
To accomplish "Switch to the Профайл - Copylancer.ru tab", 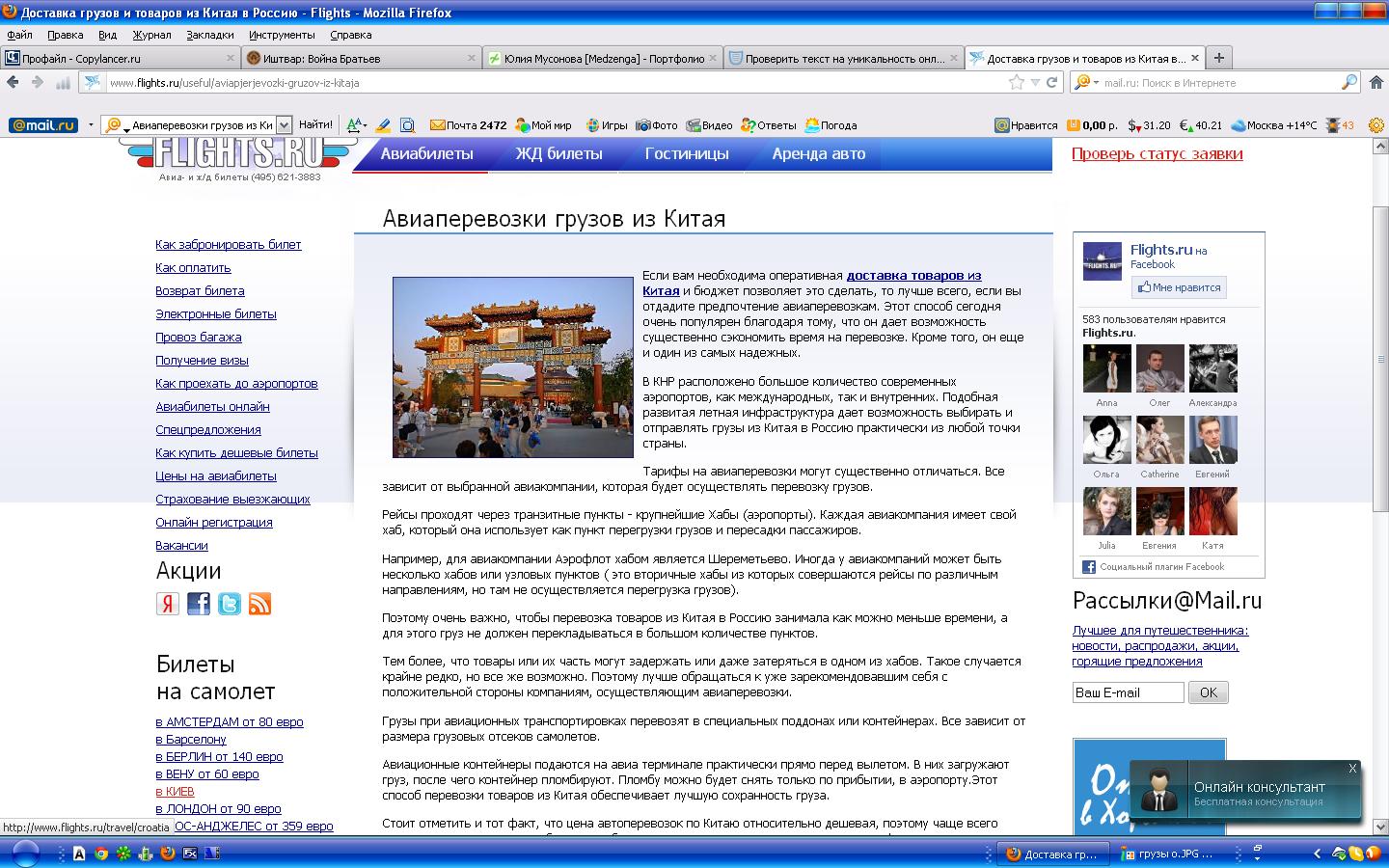I will pyautogui.click(x=121, y=59).
